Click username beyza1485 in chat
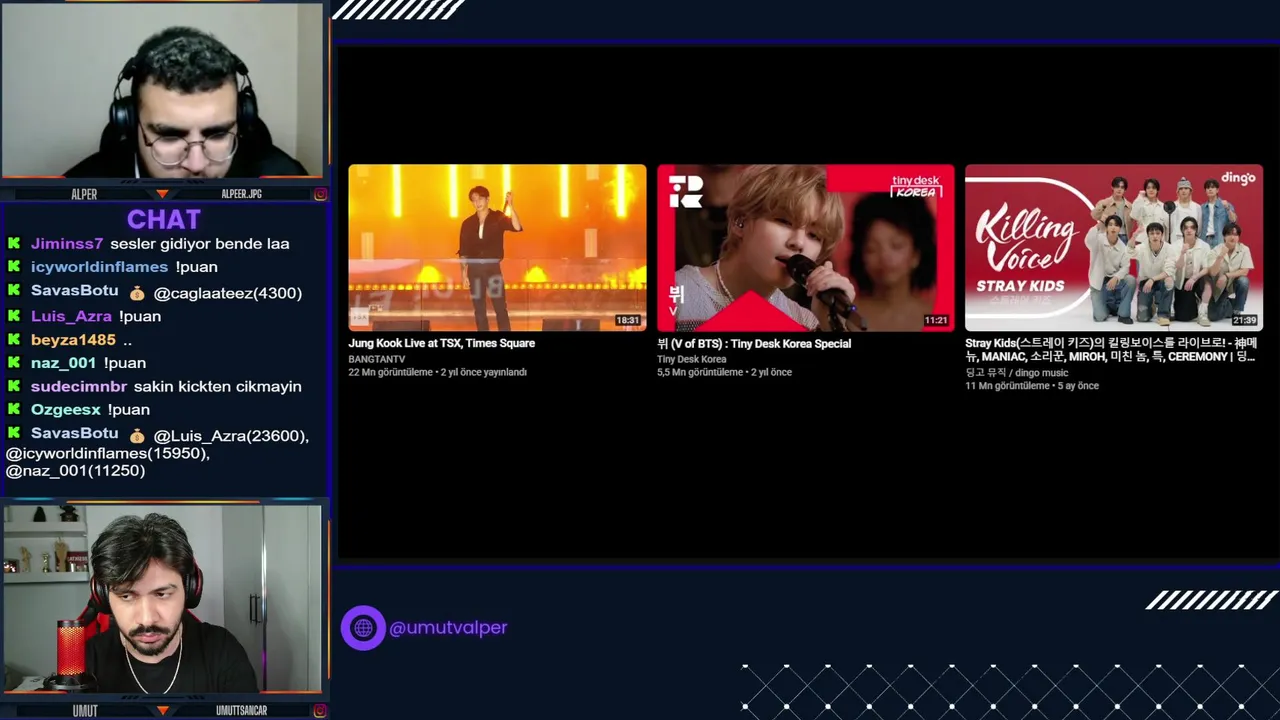1280x720 pixels. coord(73,340)
